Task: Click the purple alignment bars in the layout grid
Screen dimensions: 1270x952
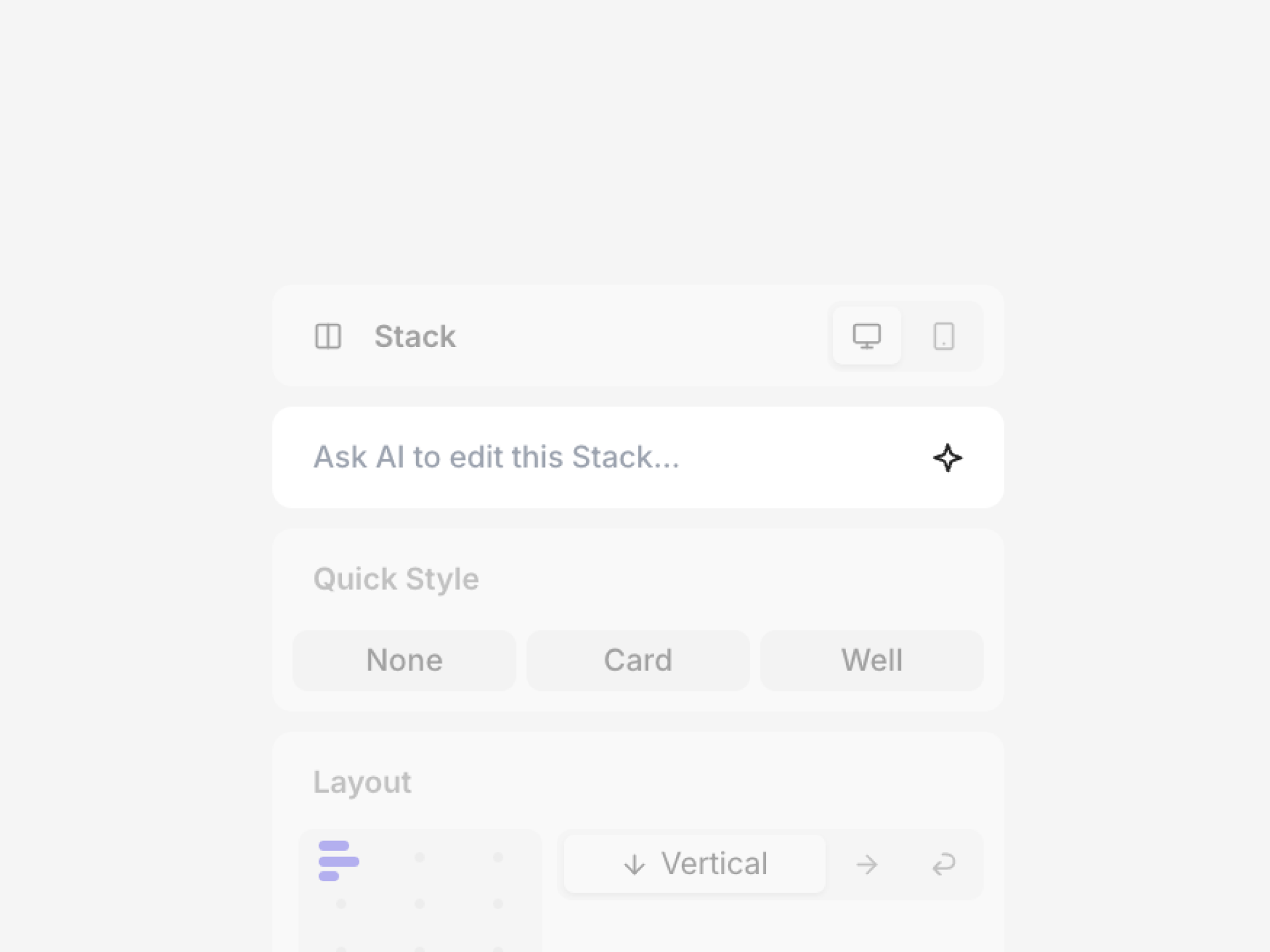Action: point(340,859)
